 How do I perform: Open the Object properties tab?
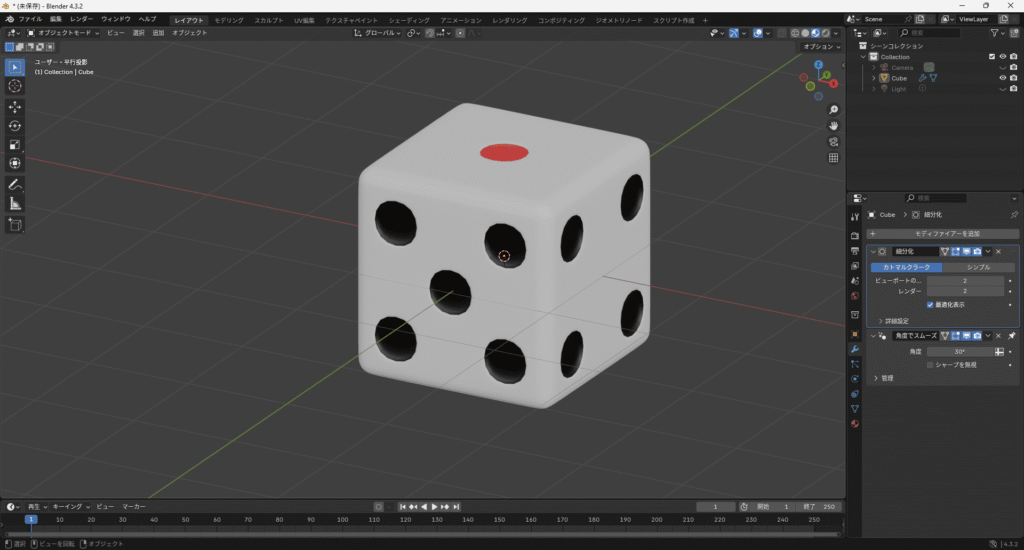(x=854, y=334)
